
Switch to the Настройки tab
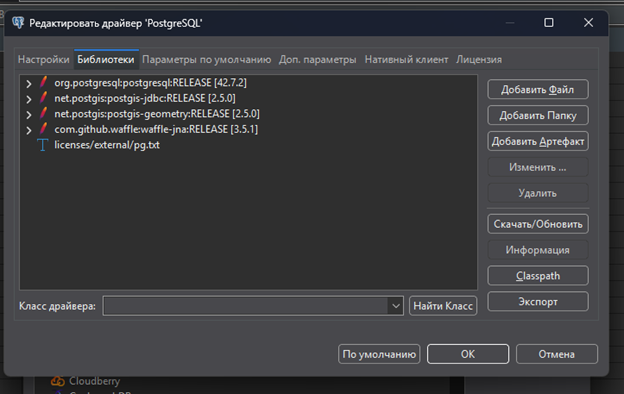pyautogui.click(x=44, y=60)
